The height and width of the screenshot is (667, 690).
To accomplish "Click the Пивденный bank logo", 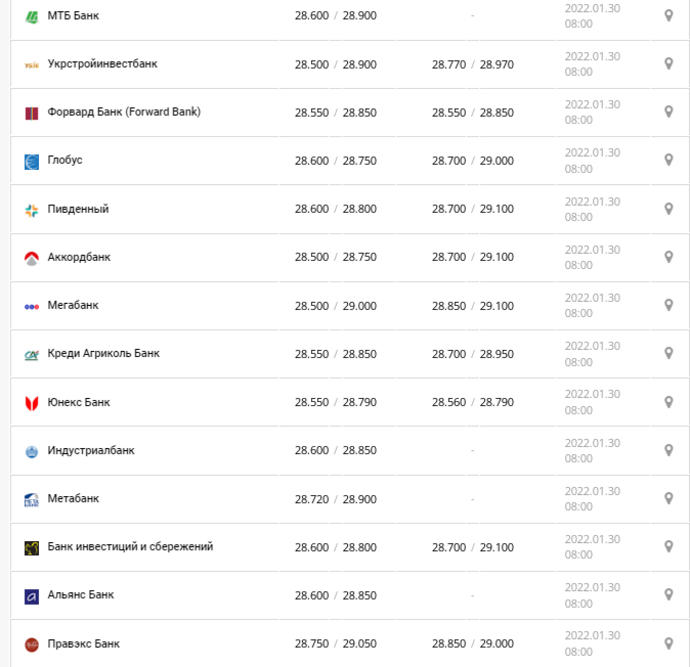I will point(31,210).
